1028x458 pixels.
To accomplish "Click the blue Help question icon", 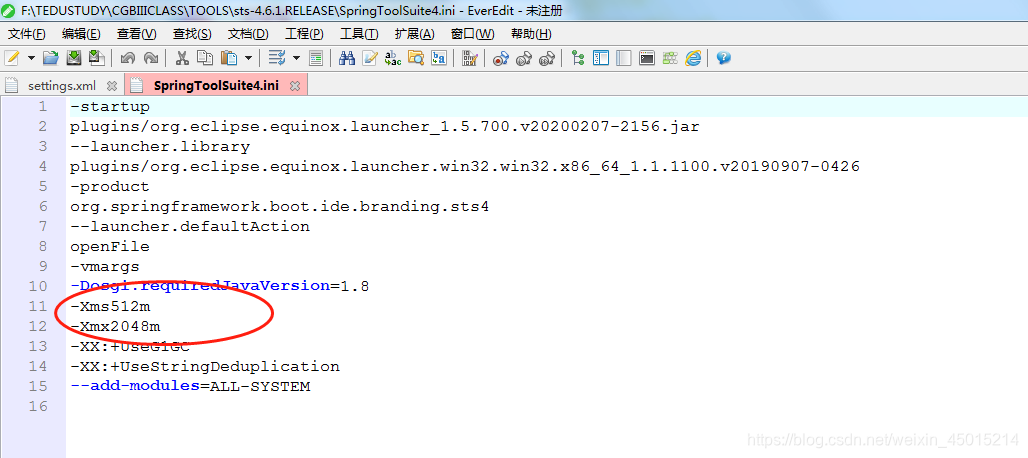I will click(724, 58).
